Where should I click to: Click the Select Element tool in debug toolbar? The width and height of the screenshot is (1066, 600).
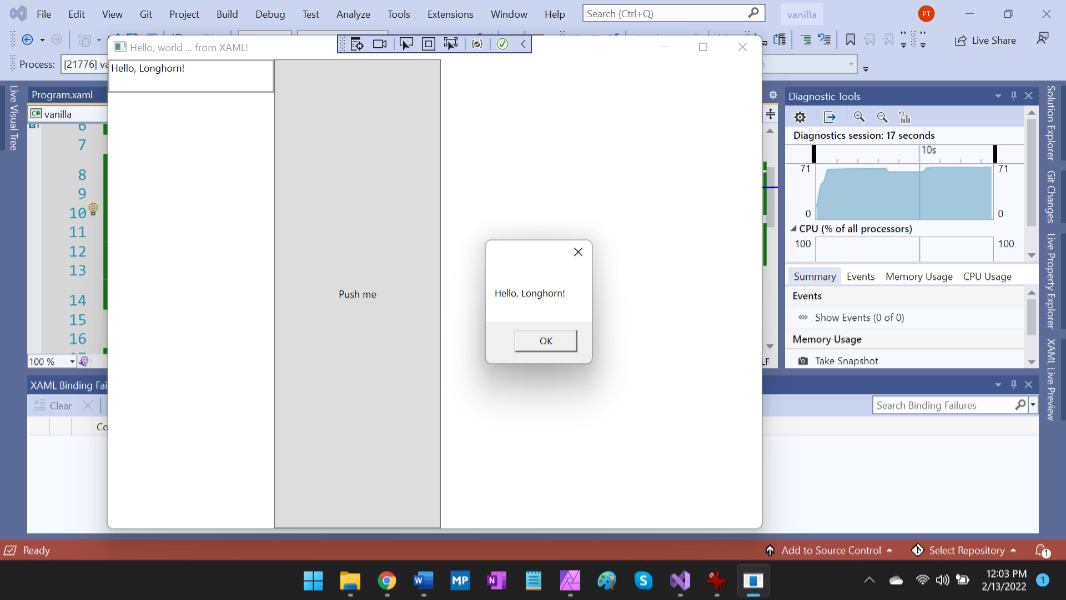[x=406, y=44]
